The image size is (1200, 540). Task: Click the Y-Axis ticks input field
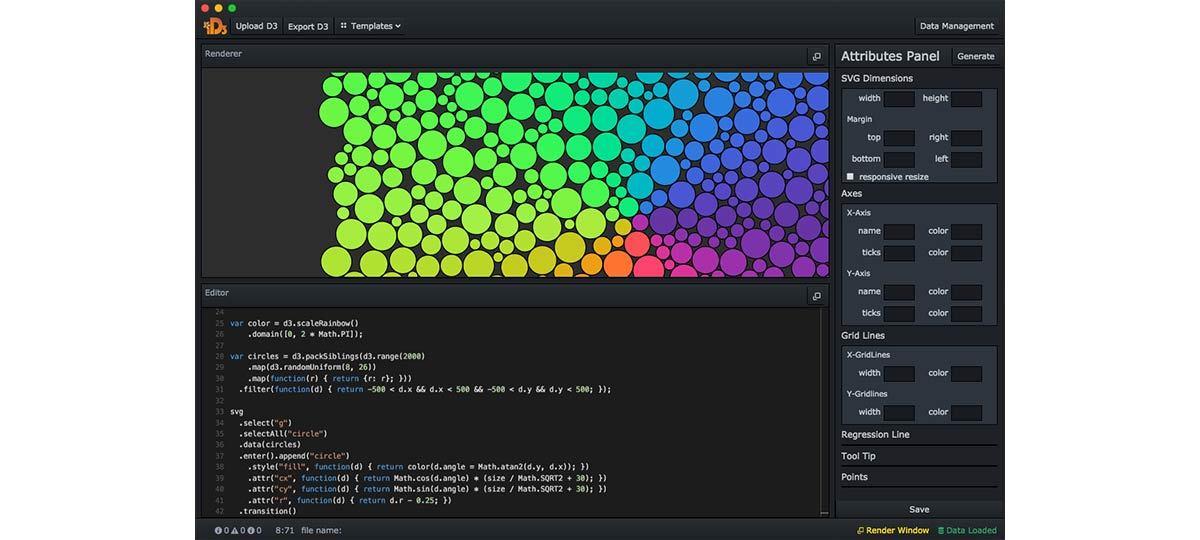(899, 313)
